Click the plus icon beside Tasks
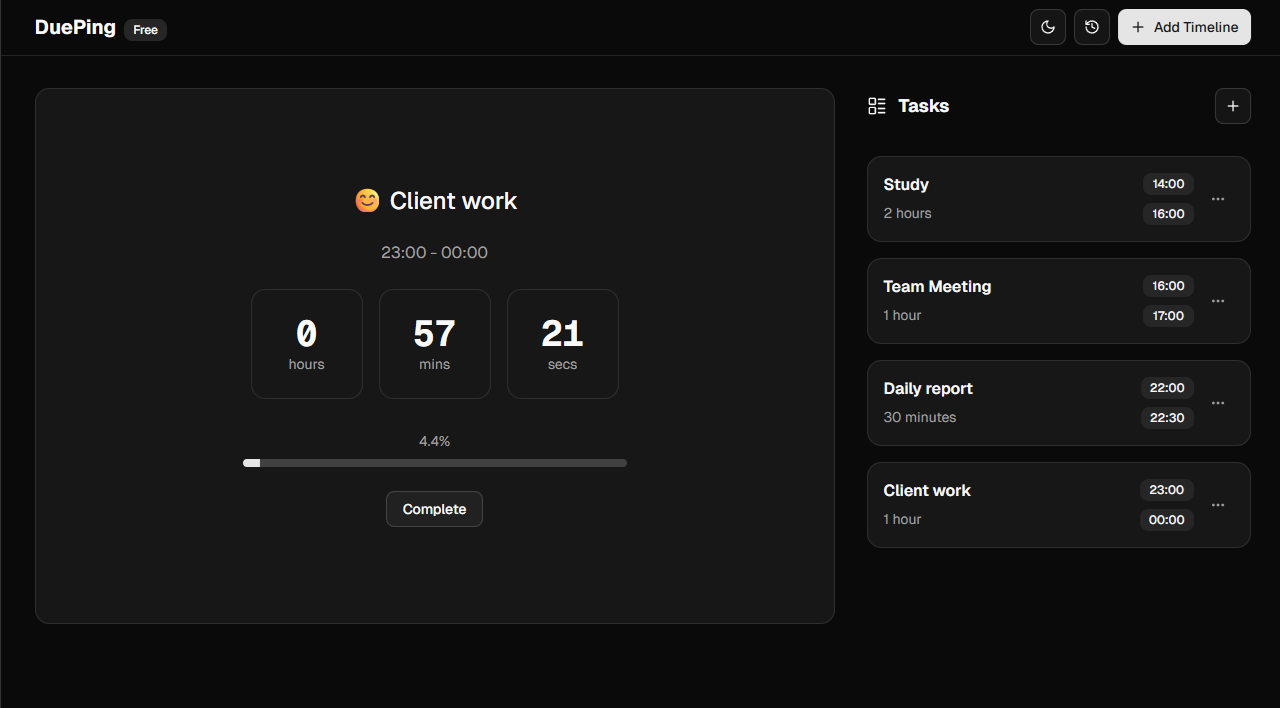Screen dimensions: 1280x708 click(x=1232, y=106)
